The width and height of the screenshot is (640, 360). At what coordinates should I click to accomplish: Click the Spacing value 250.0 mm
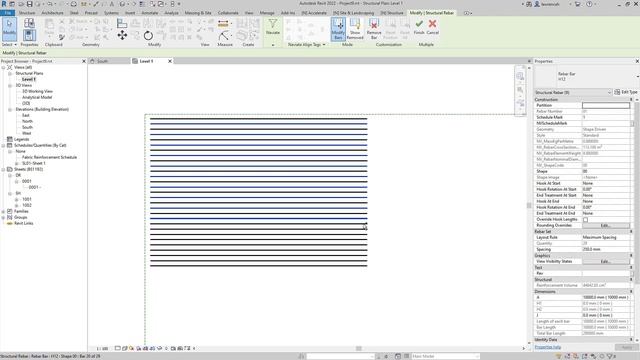pyautogui.click(x=606, y=249)
